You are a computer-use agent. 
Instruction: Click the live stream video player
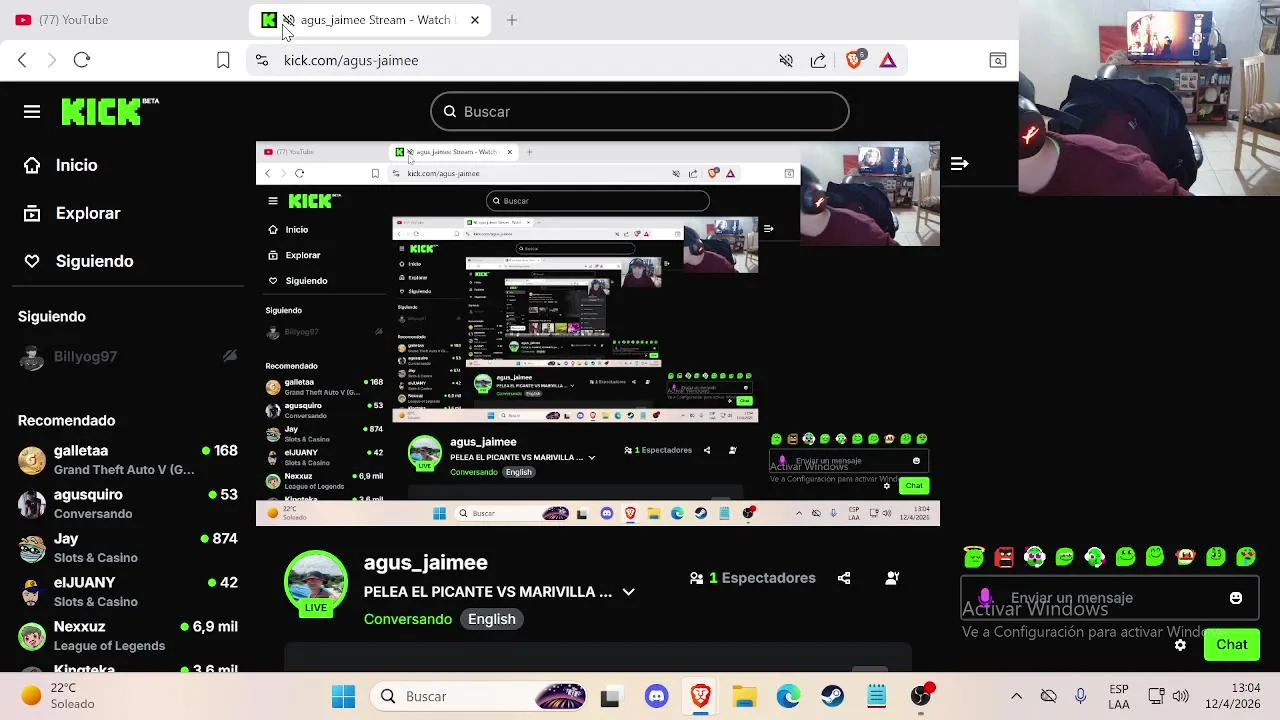[598, 333]
